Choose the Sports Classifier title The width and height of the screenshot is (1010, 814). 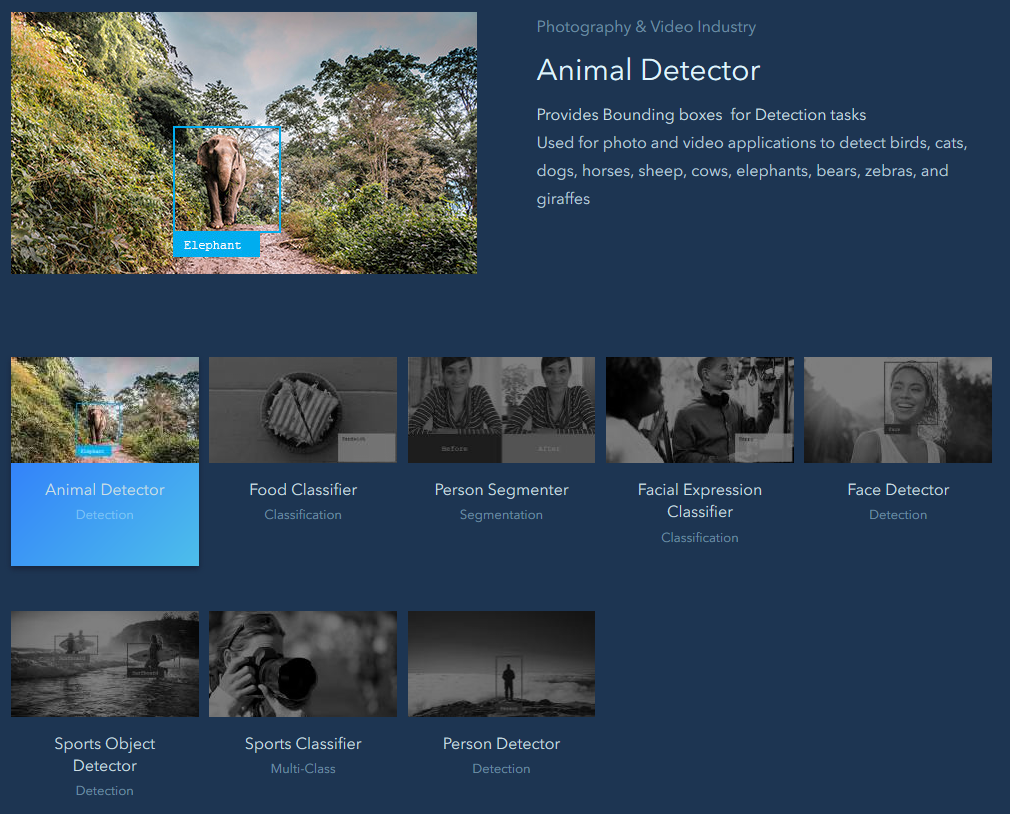(303, 744)
